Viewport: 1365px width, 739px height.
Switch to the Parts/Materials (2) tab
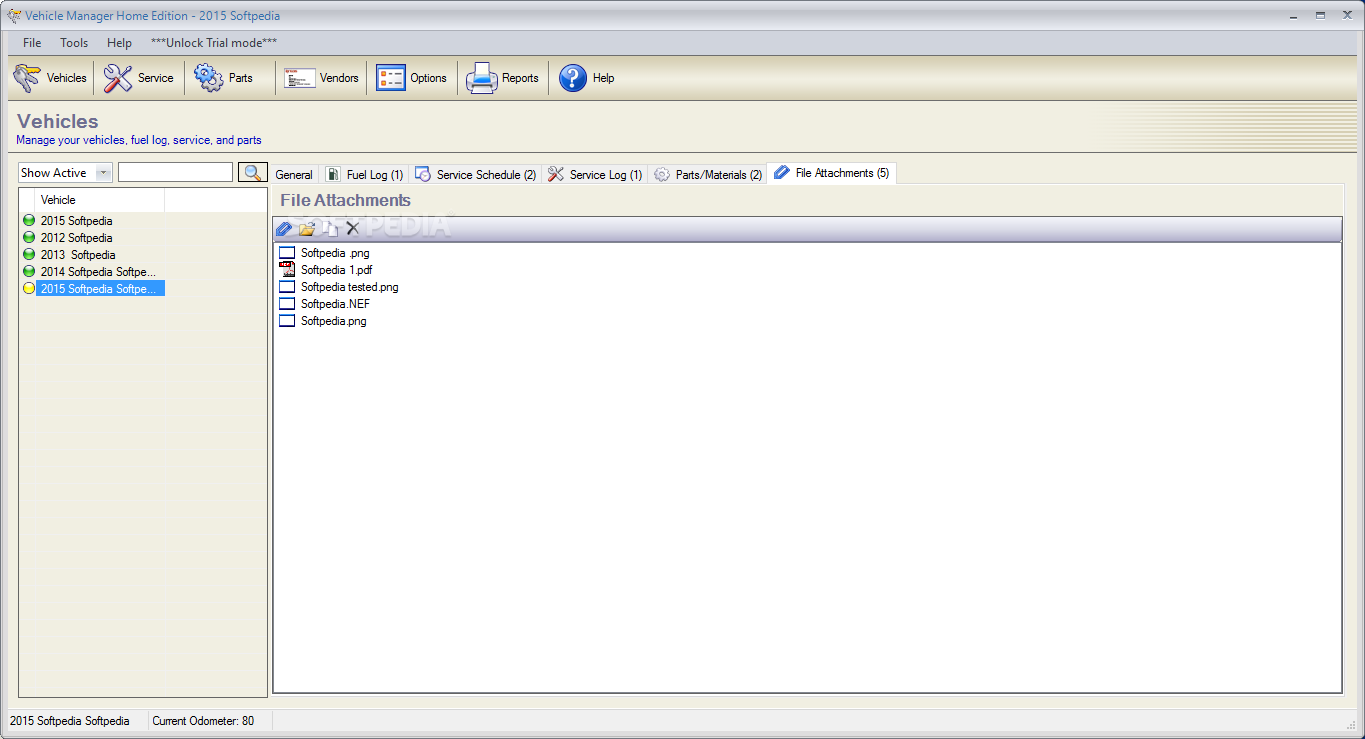tap(708, 175)
